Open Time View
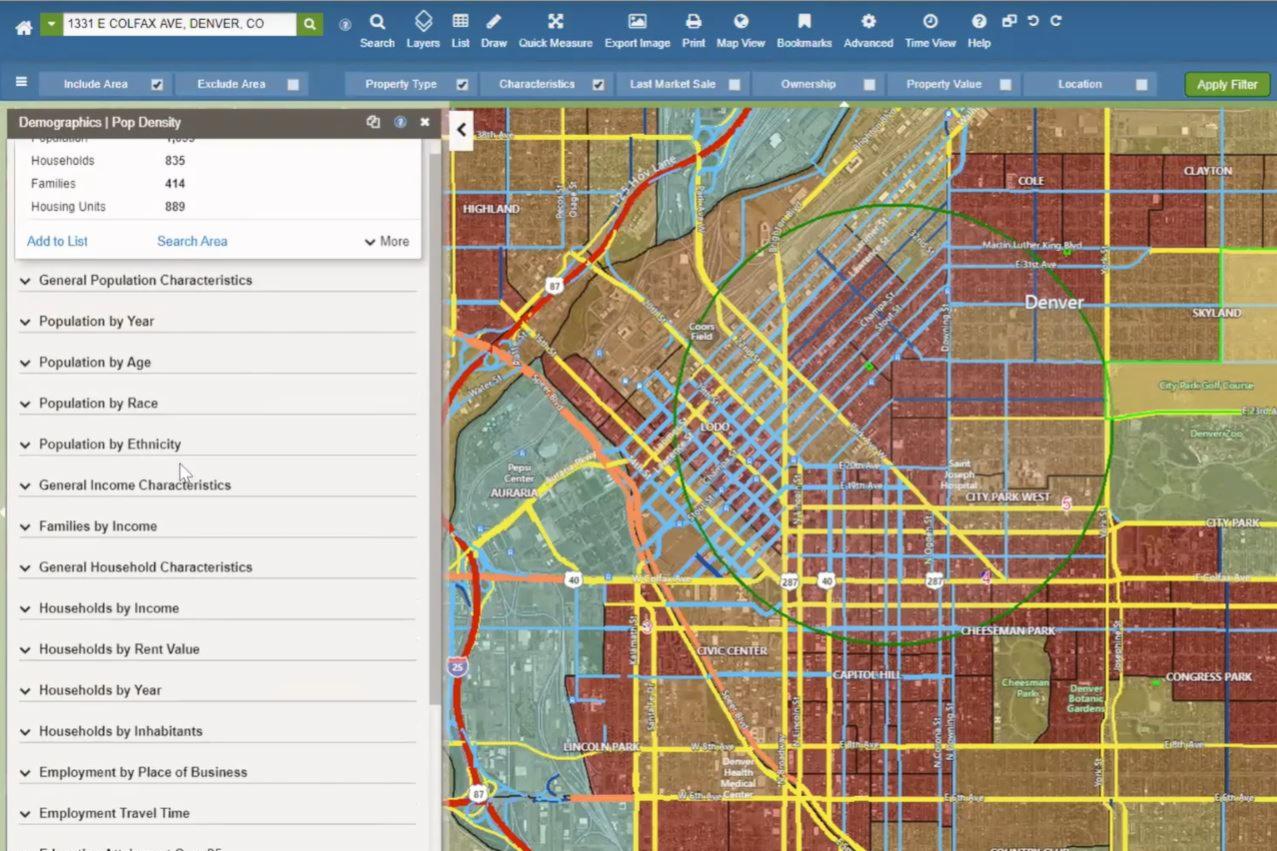This screenshot has width=1277, height=851. tap(930, 29)
